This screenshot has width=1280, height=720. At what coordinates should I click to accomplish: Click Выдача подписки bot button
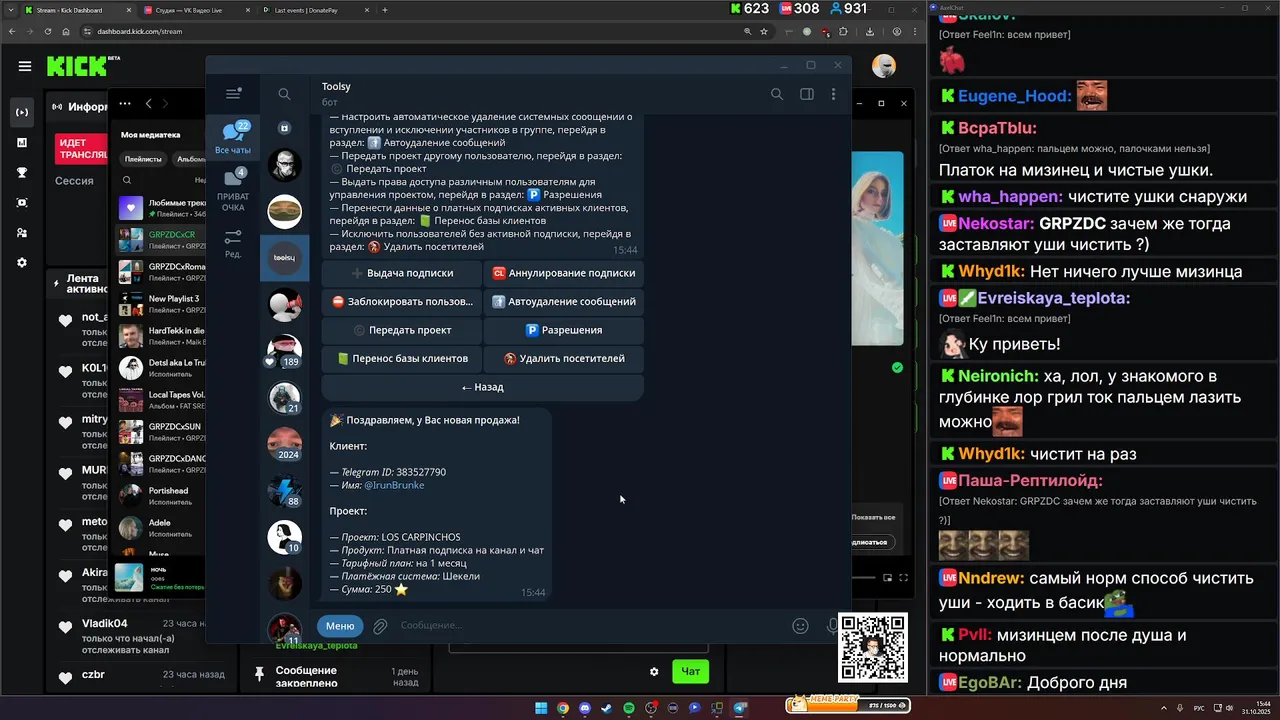click(402, 273)
